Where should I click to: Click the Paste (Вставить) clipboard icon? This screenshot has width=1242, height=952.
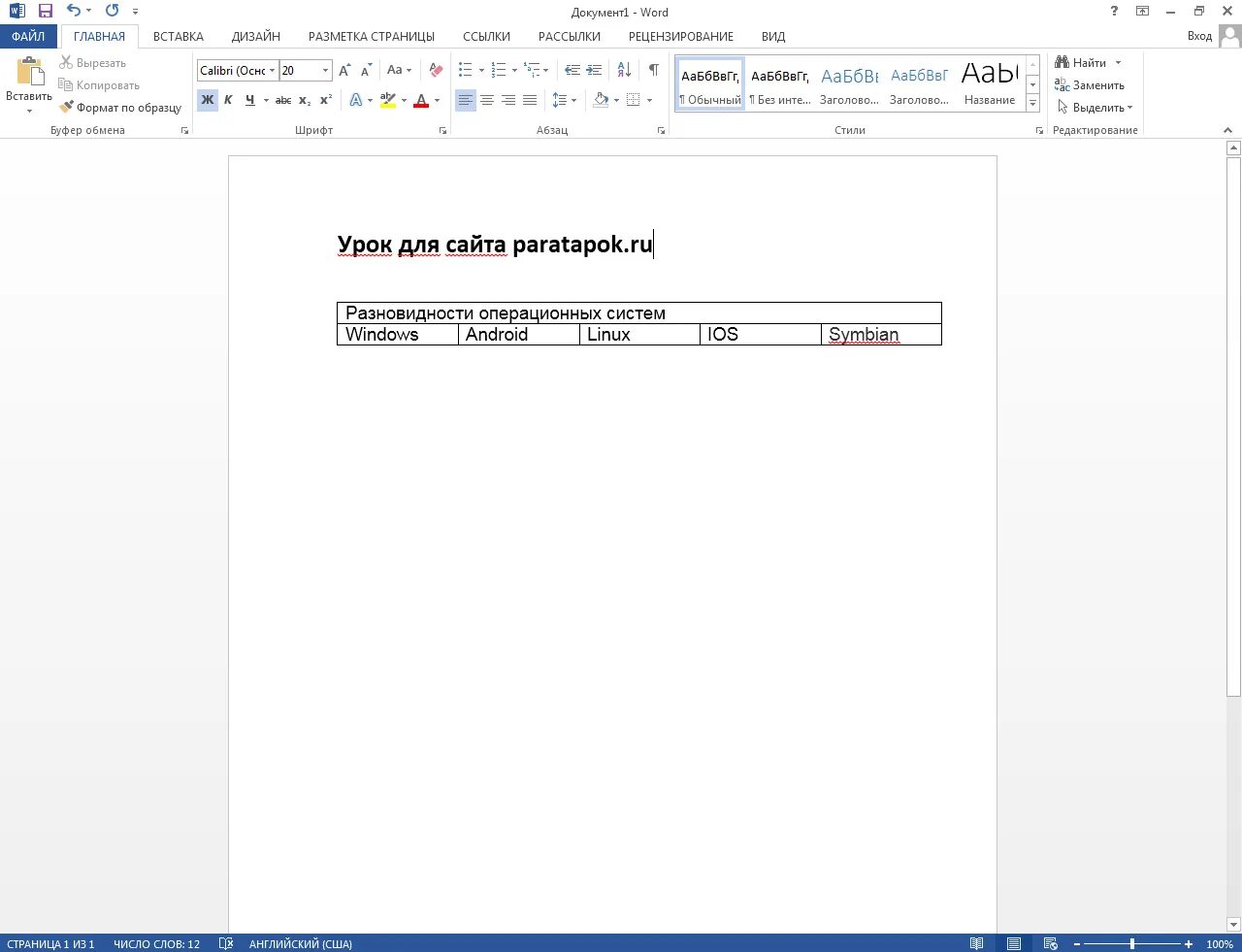(x=29, y=72)
